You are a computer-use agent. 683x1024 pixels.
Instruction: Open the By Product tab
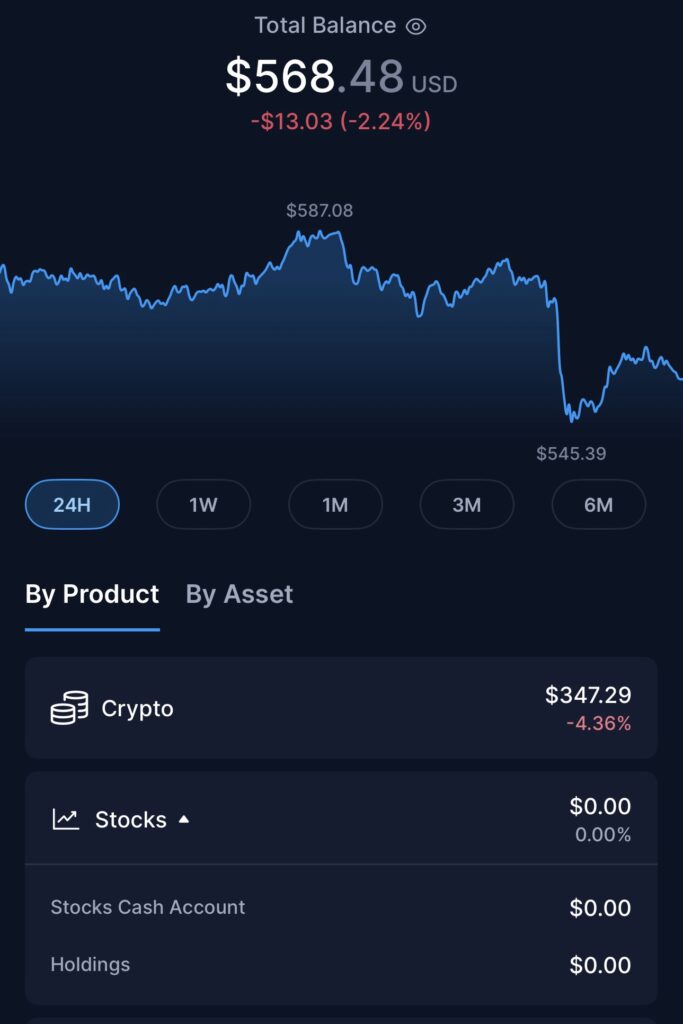(92, 594)
